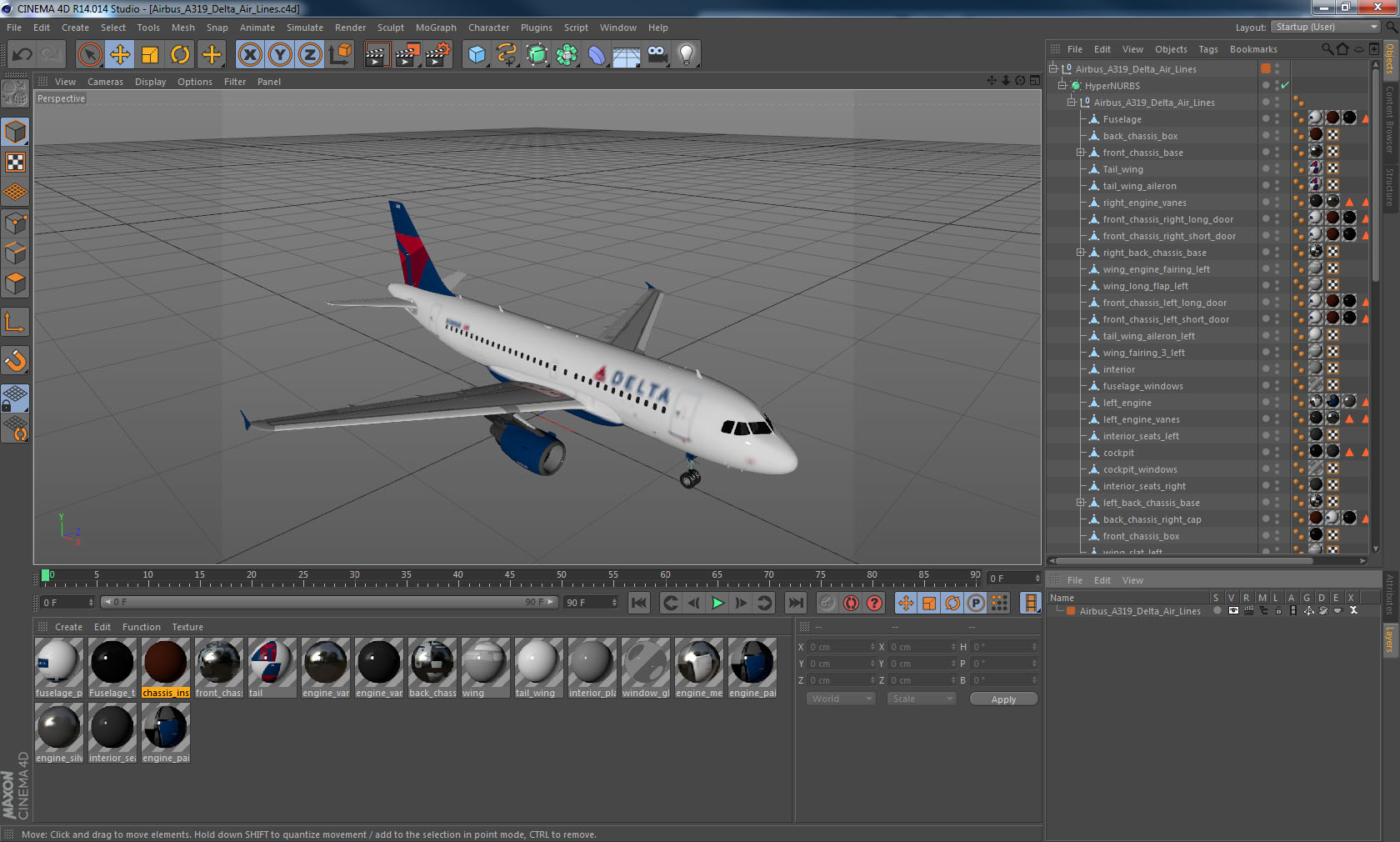Collapse nested Airbus_A319_Delta_Air_Lines null node
Viewport: 1400px width, 842px height.
1072,103
